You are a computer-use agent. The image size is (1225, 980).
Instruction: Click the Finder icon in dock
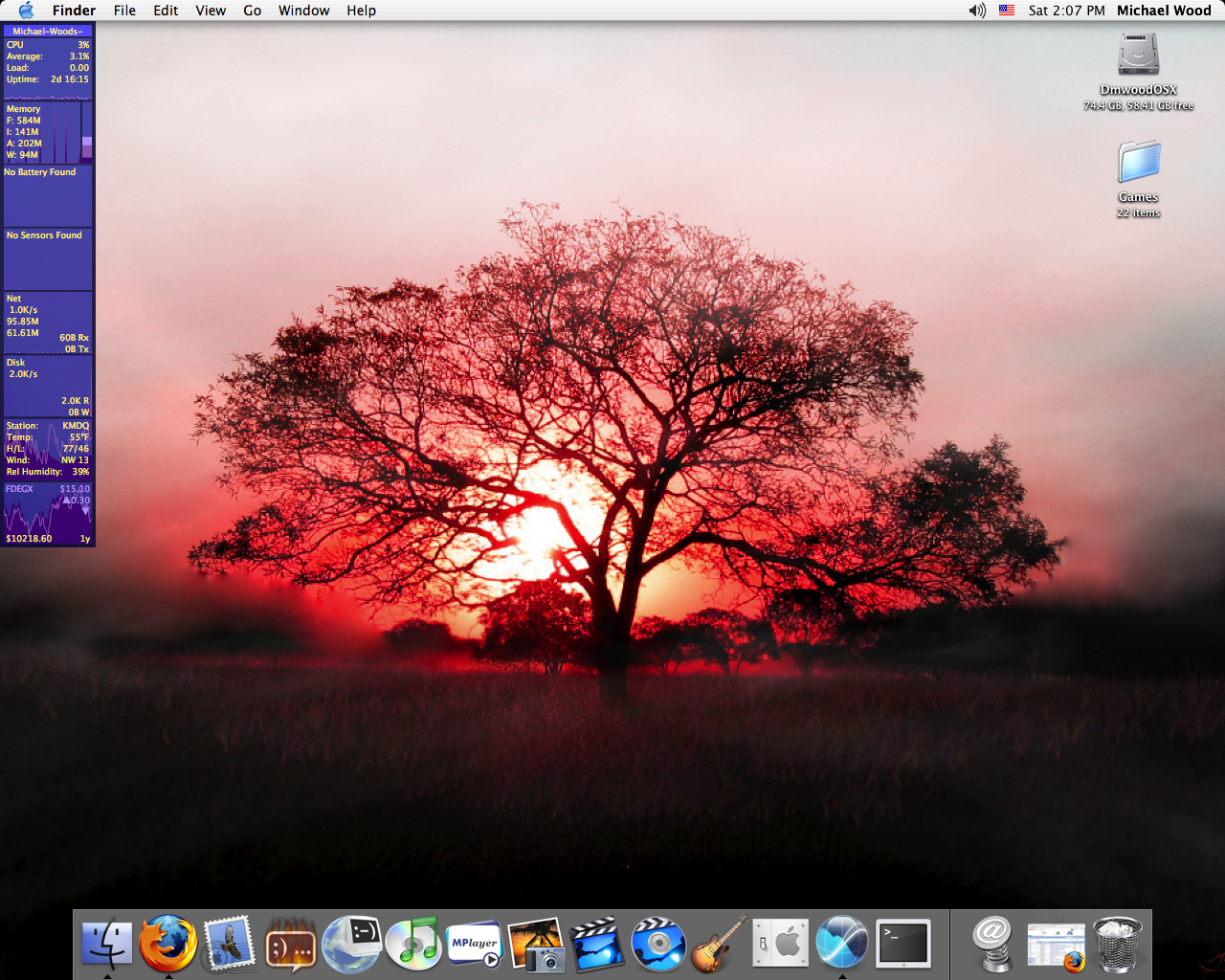(107, 943)
